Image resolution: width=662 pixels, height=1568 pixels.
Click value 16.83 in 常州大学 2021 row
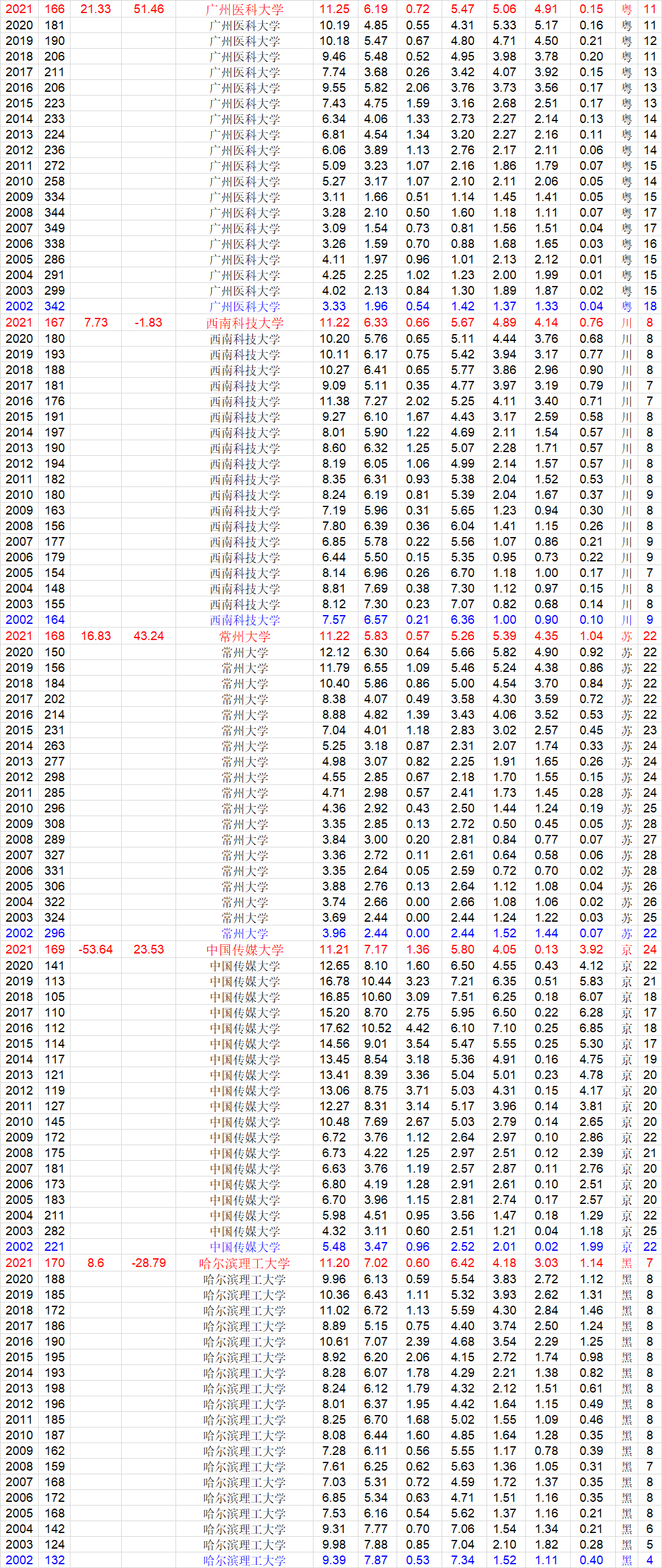(96, 636)
